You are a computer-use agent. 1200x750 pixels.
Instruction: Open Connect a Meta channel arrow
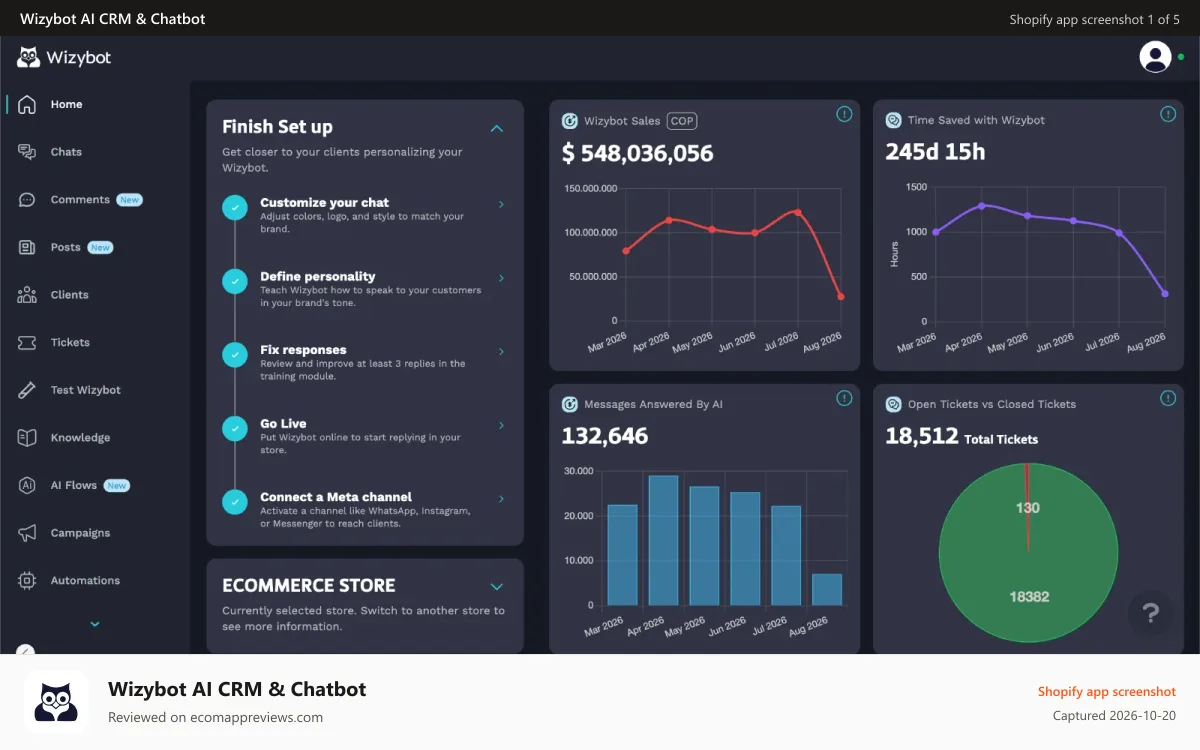pyautogui.click(x=501, y=499)
